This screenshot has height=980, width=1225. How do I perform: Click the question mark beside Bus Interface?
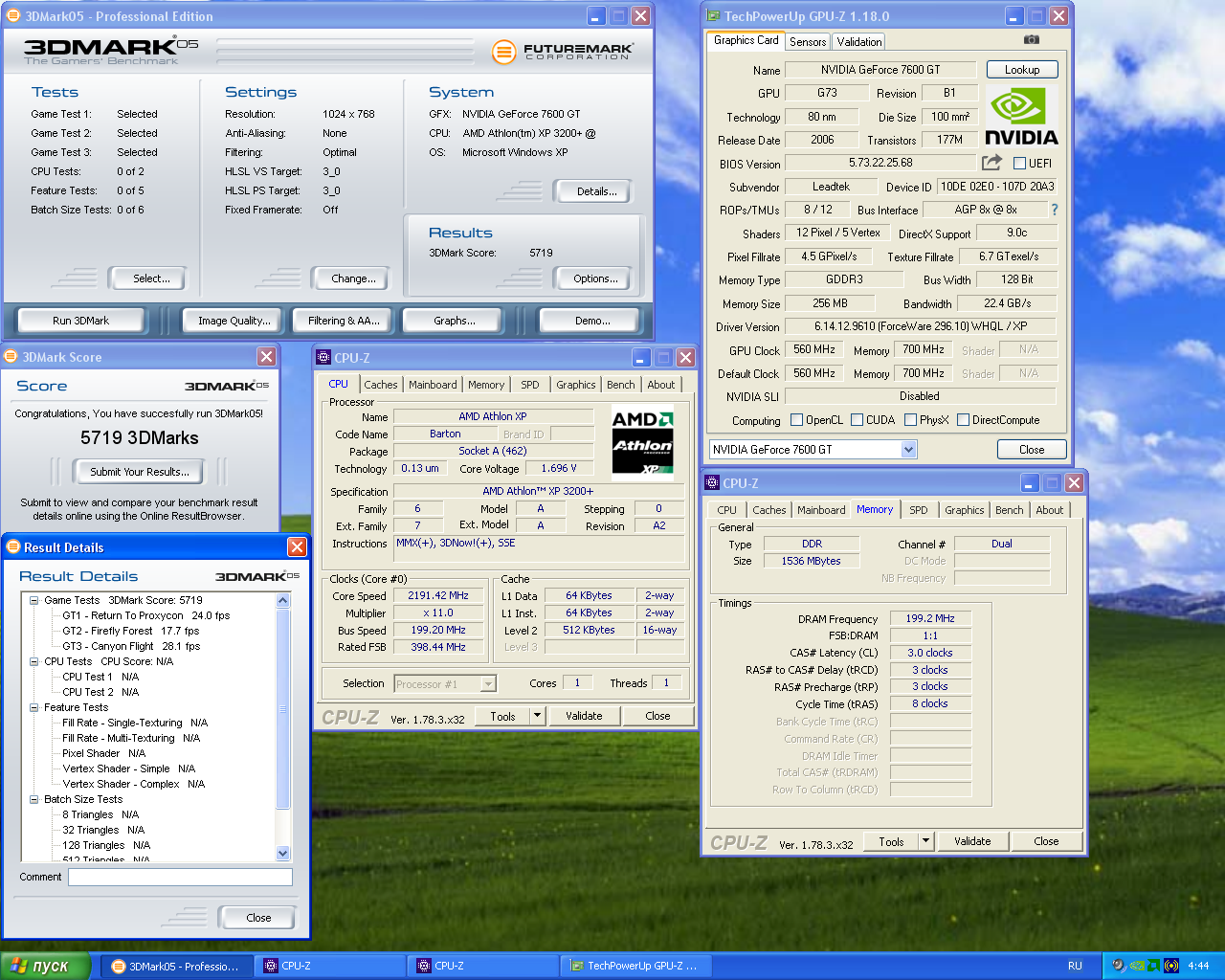[1055, 210]
